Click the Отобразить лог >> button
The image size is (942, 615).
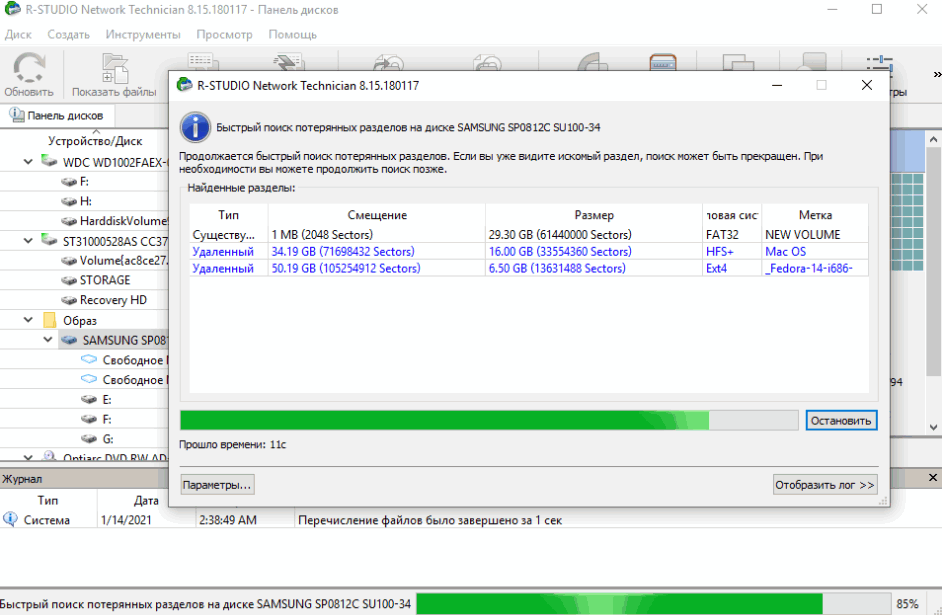pos(824,485)
